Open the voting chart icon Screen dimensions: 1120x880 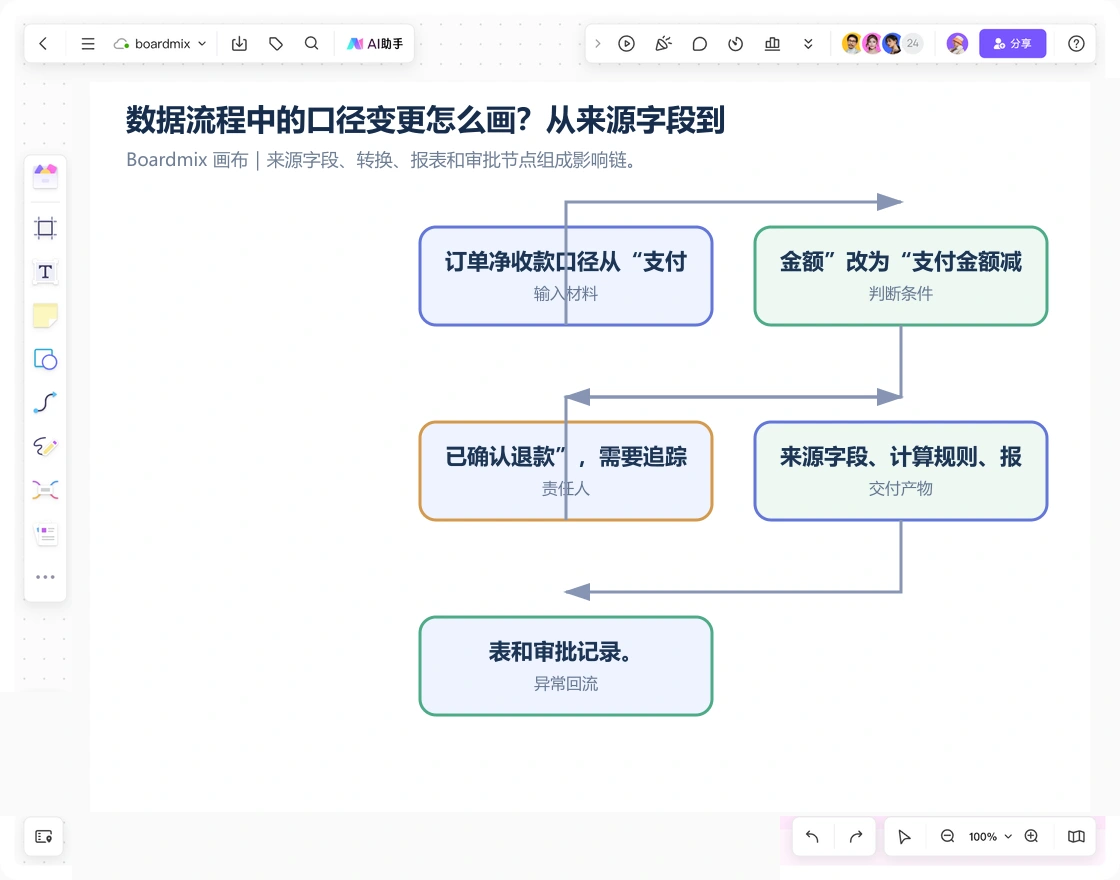tap(772, 44)
